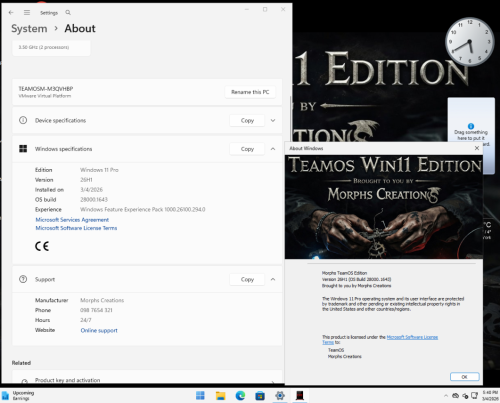Launch File Explorer from the taskbar
The height and width of the screenshot is (403, 500).
(x=220, y=396)
